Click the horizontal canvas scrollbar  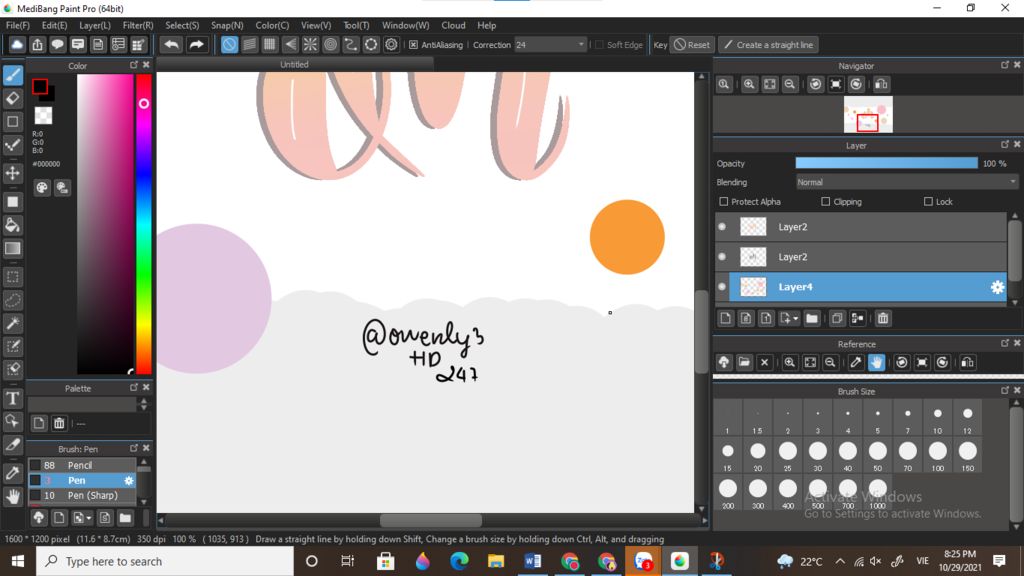coord(431,520)
